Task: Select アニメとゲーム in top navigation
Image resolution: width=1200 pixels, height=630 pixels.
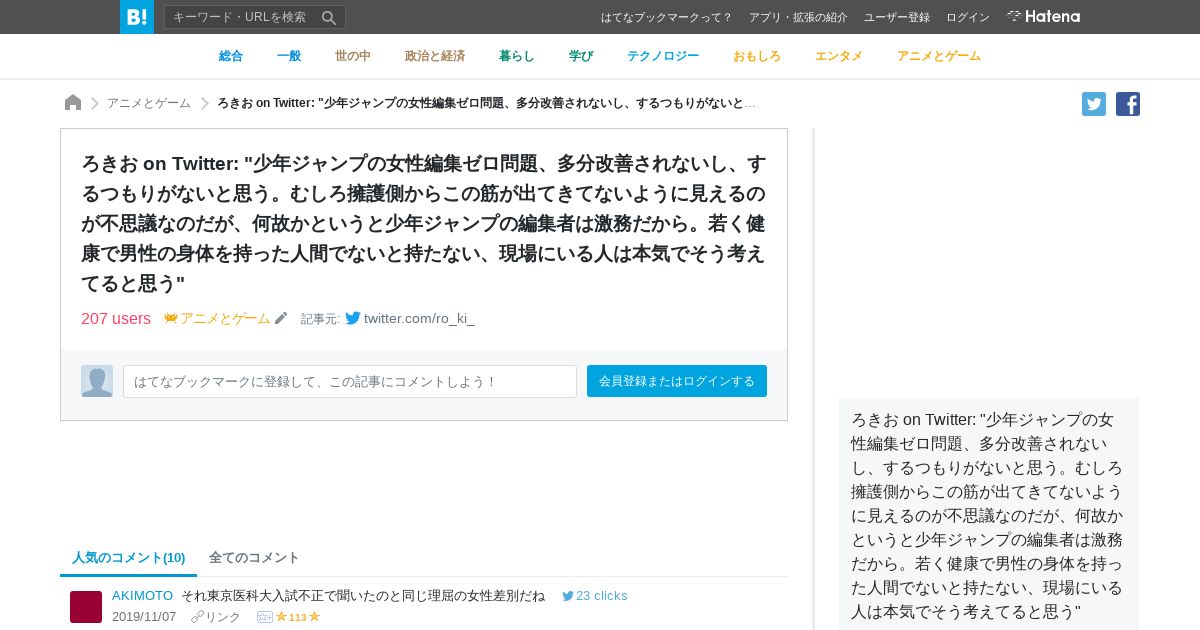Action: (939, 56)
